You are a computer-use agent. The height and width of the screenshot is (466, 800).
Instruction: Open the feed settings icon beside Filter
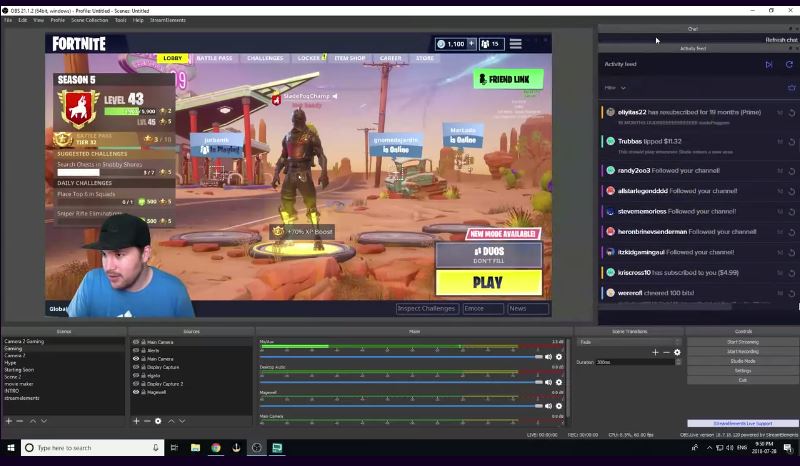tap(791, 88)
